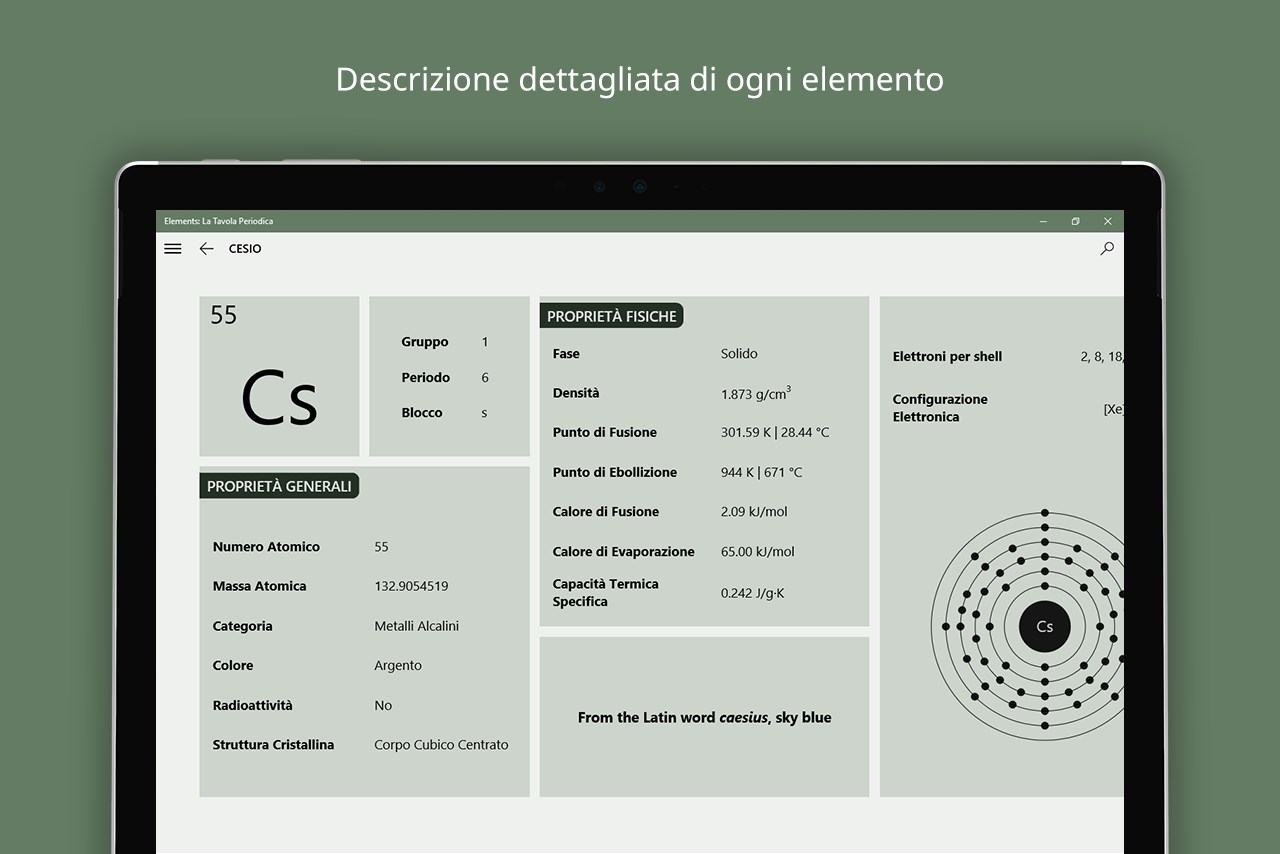Click the app icon in the title bar
The width and height of the screenshot is (1280, 854).
click(166, 221)
